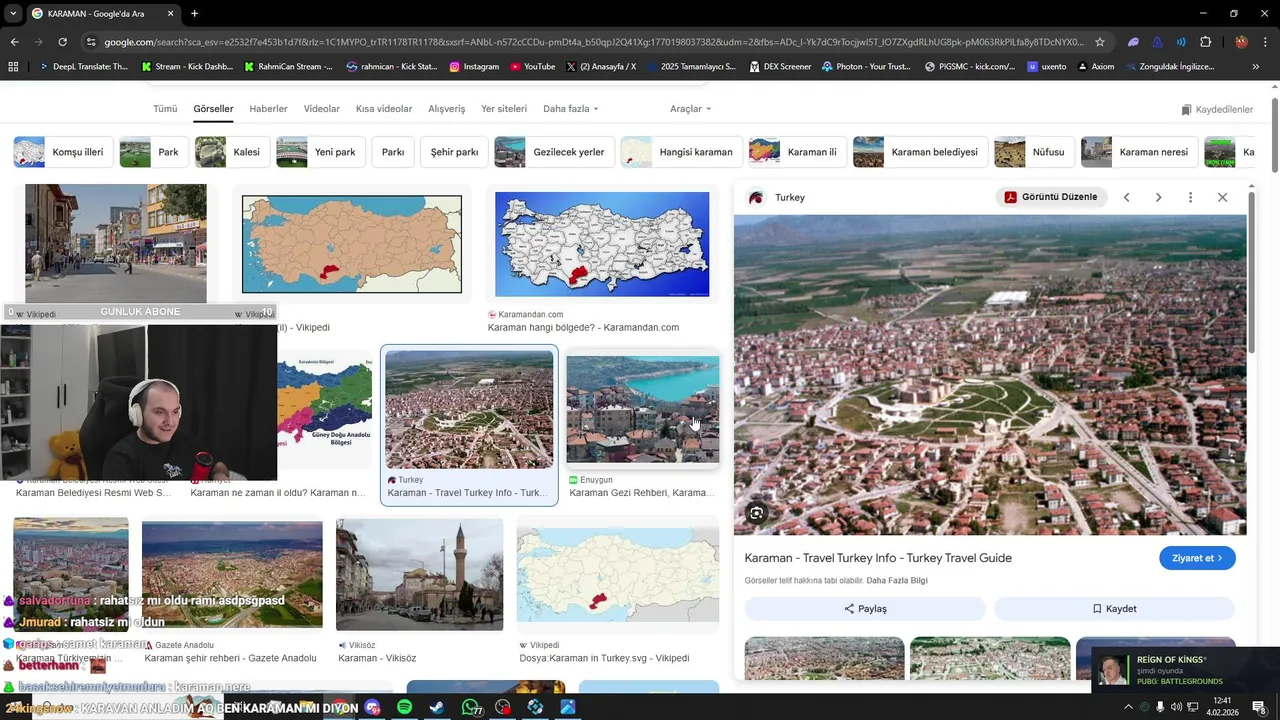Open the Karamandan.com white Turkey map thumbnail
The image size is (1280, 720).
tap(602, 244)
